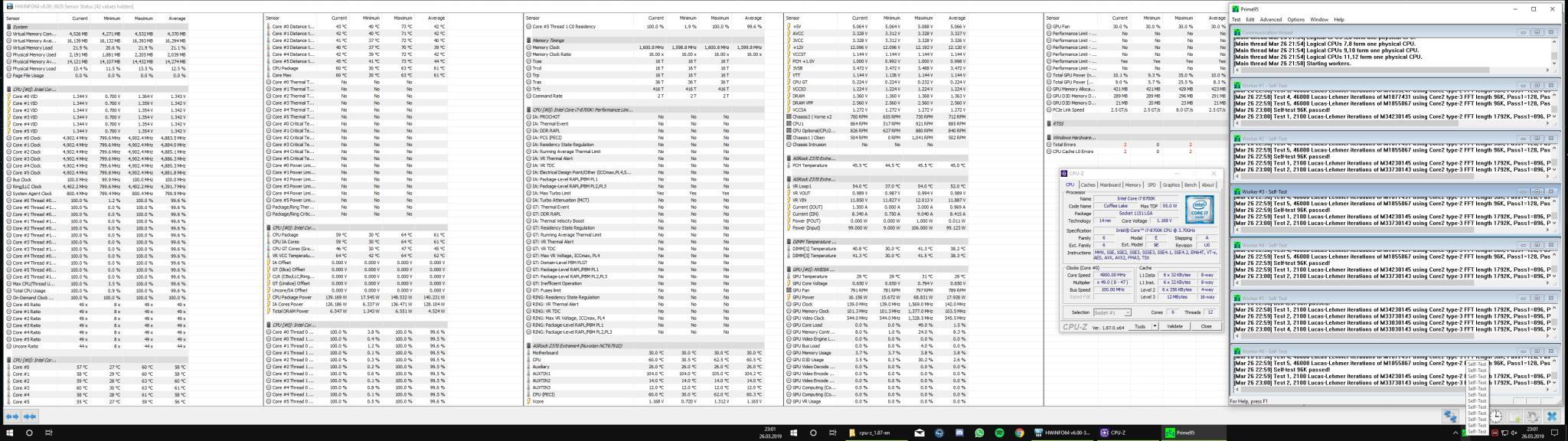Click HWiNFO network remote-monitoring icon

(1450, 416)
